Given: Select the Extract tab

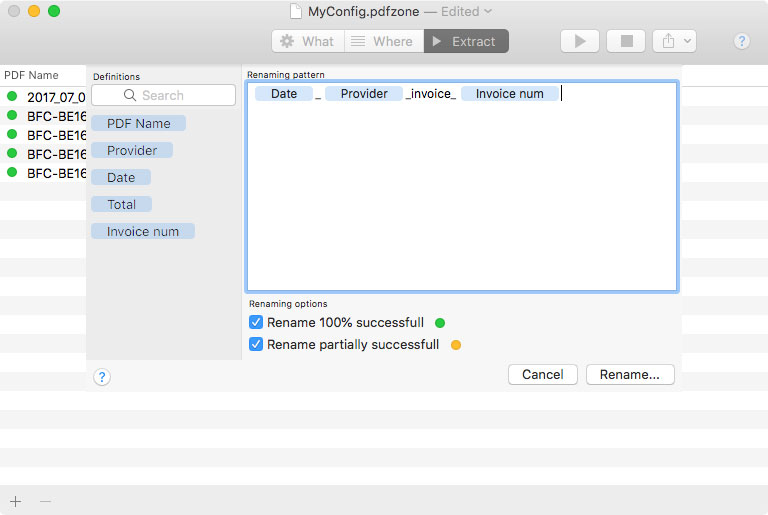Looking at the screenshot, I should [466, 41].
